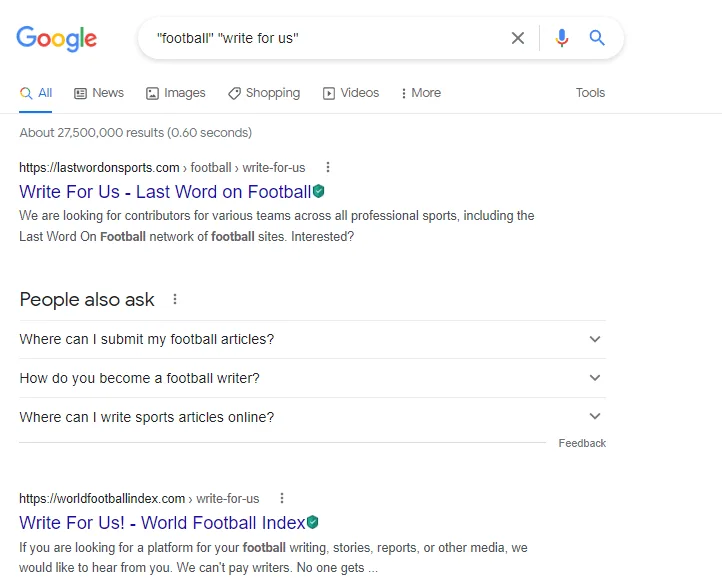Screen dimensions: 722x578
Task: Expand "How do you become a football writer?"
Action: point(595,378)
